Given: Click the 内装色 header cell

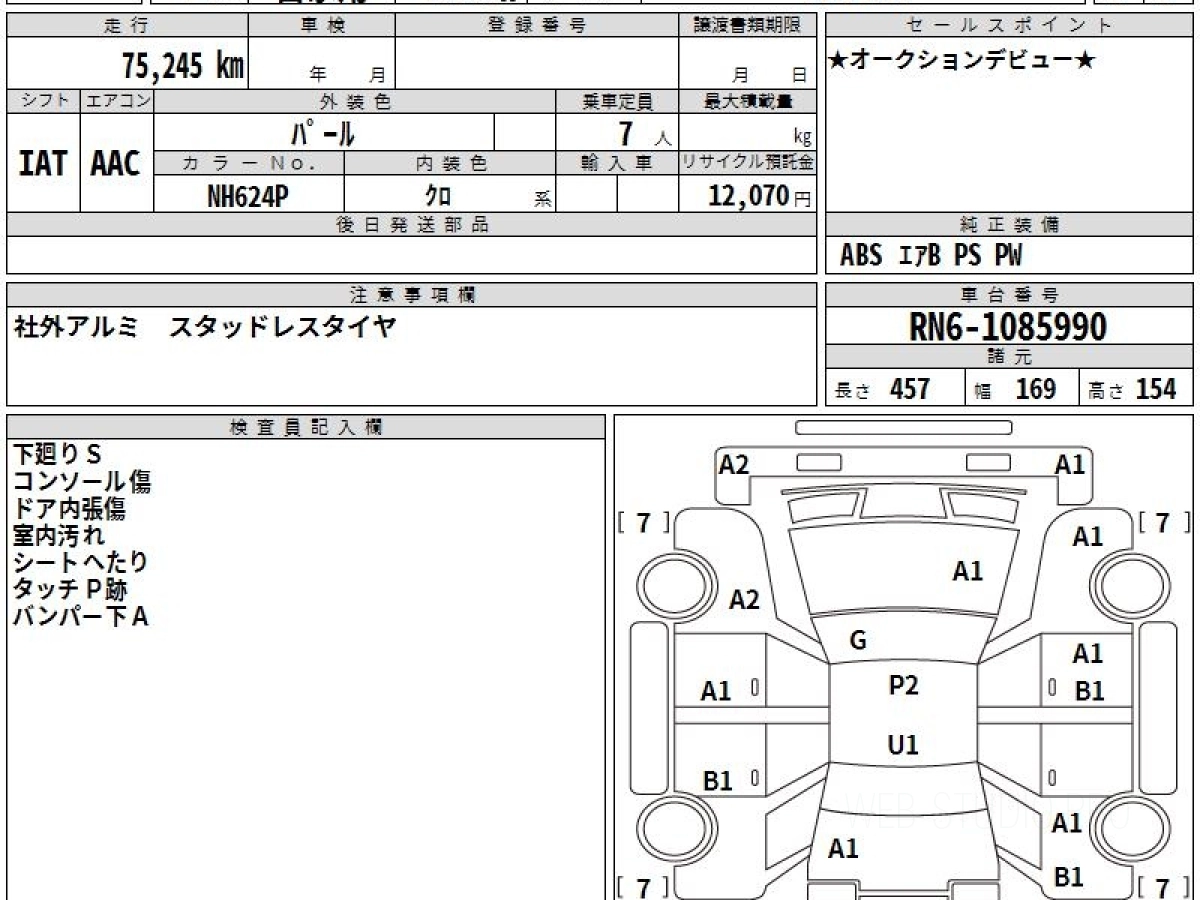Looking at the screenshot, I should pyautogui.click(x=450, y=163).
